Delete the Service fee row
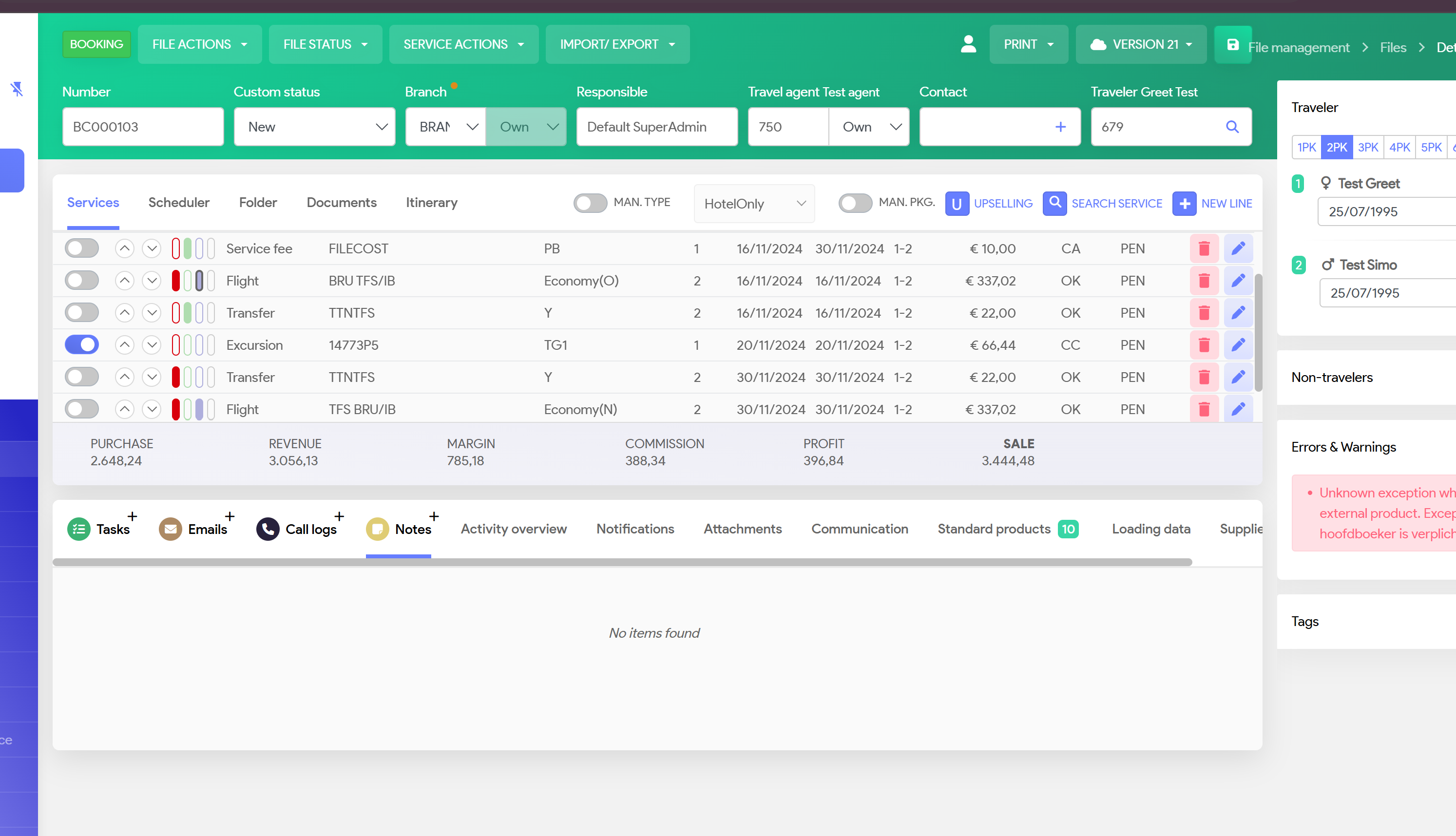Screen dimensions: 1456x836 coord(1204,248)
